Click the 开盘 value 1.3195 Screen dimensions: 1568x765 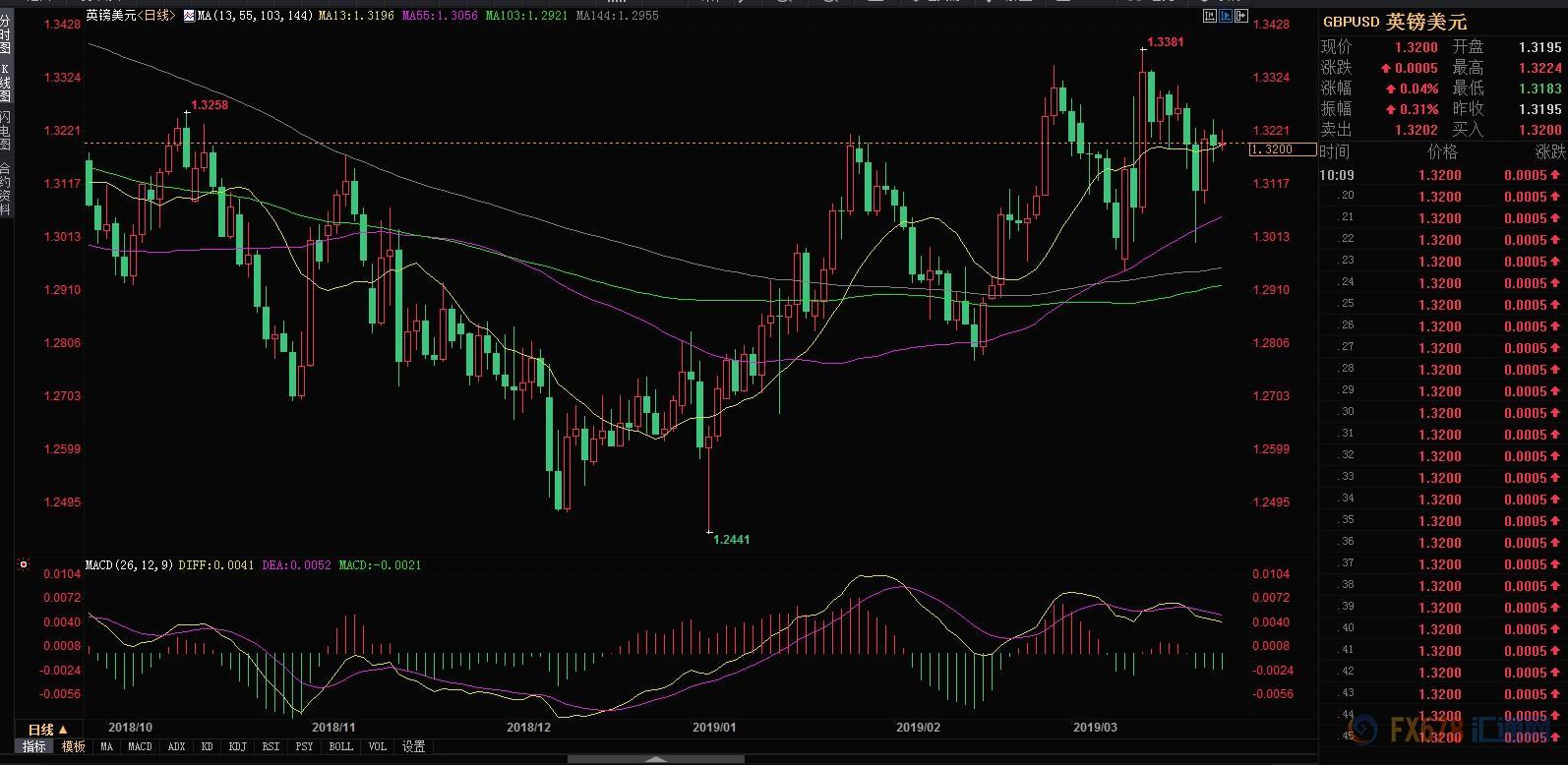(1539, 47)
